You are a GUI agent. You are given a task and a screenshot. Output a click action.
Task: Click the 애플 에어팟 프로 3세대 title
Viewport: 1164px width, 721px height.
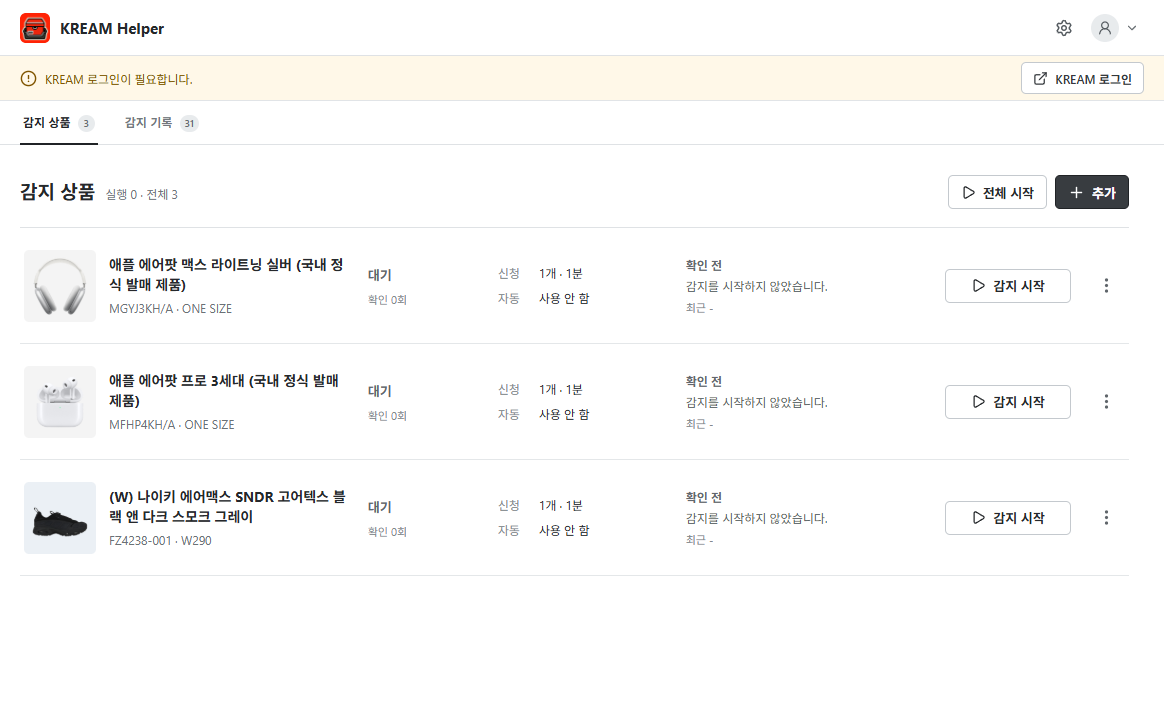pyautogui.click(x=224, y=391)
